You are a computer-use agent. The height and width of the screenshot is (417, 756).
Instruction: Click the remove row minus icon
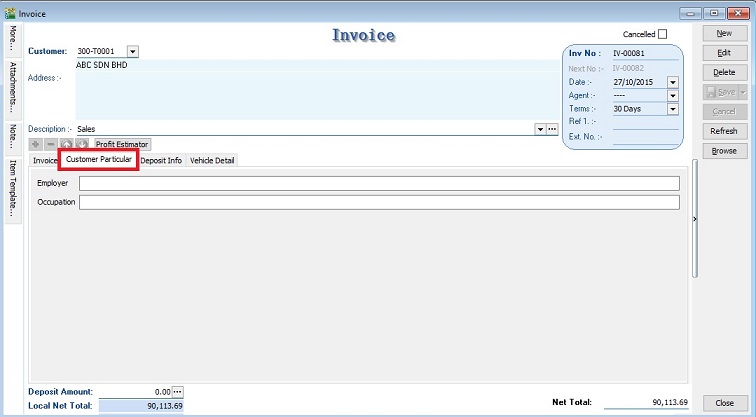[52, 144]
